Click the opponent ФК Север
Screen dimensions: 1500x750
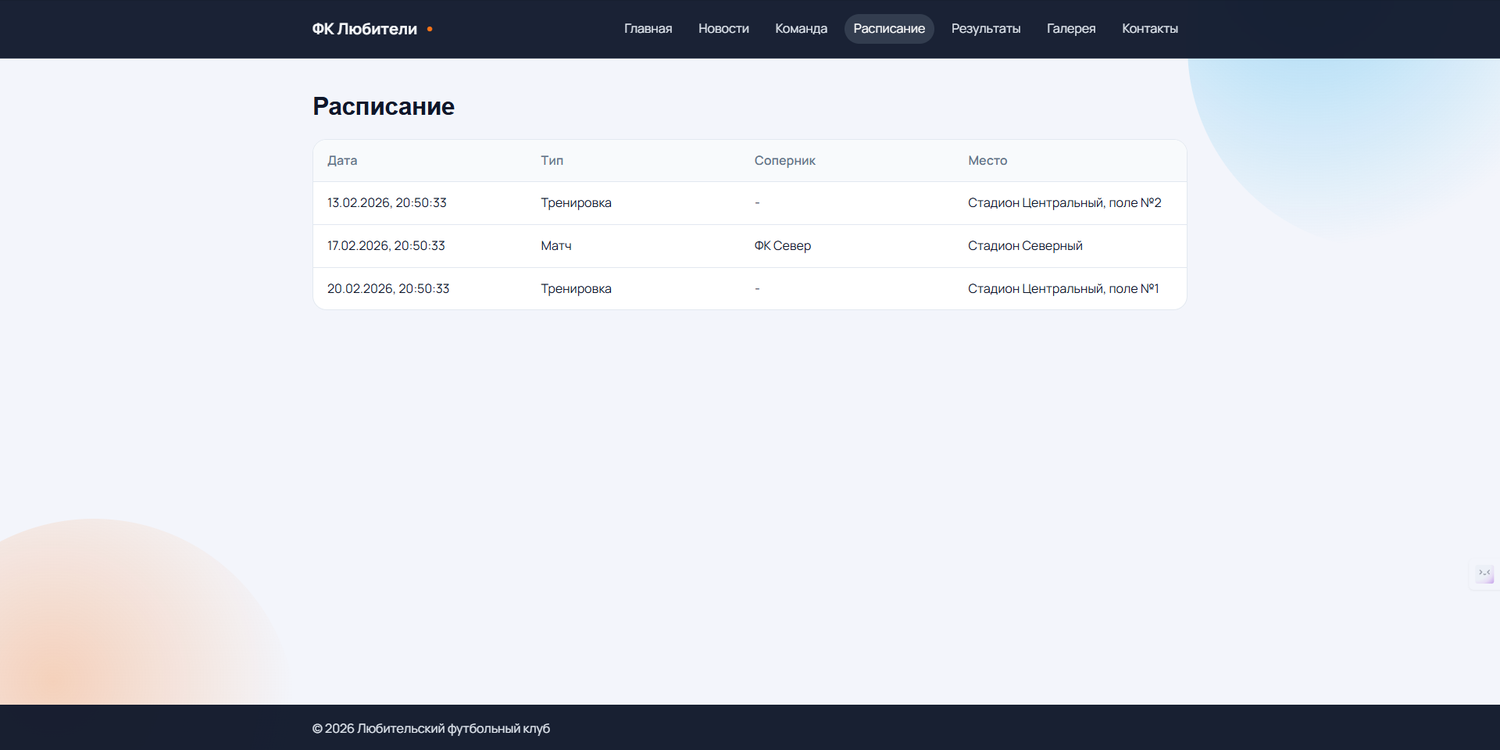[x=783, y=246]
